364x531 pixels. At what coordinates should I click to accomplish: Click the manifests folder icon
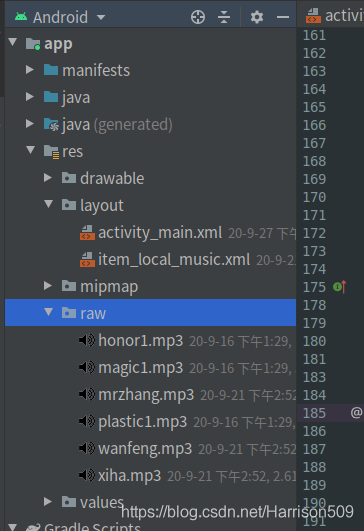51,70
